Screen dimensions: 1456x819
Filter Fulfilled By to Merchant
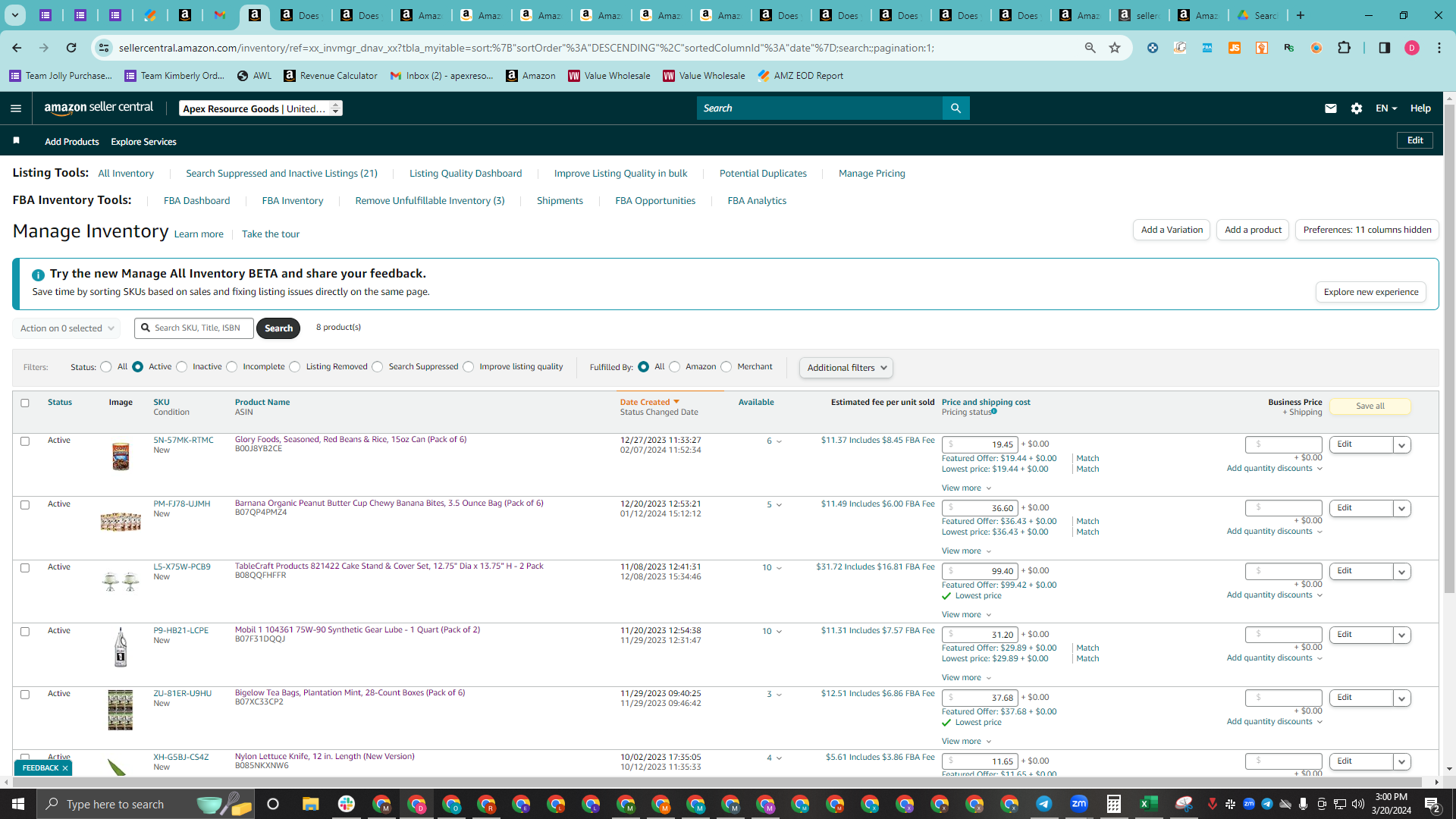point(726,367)
